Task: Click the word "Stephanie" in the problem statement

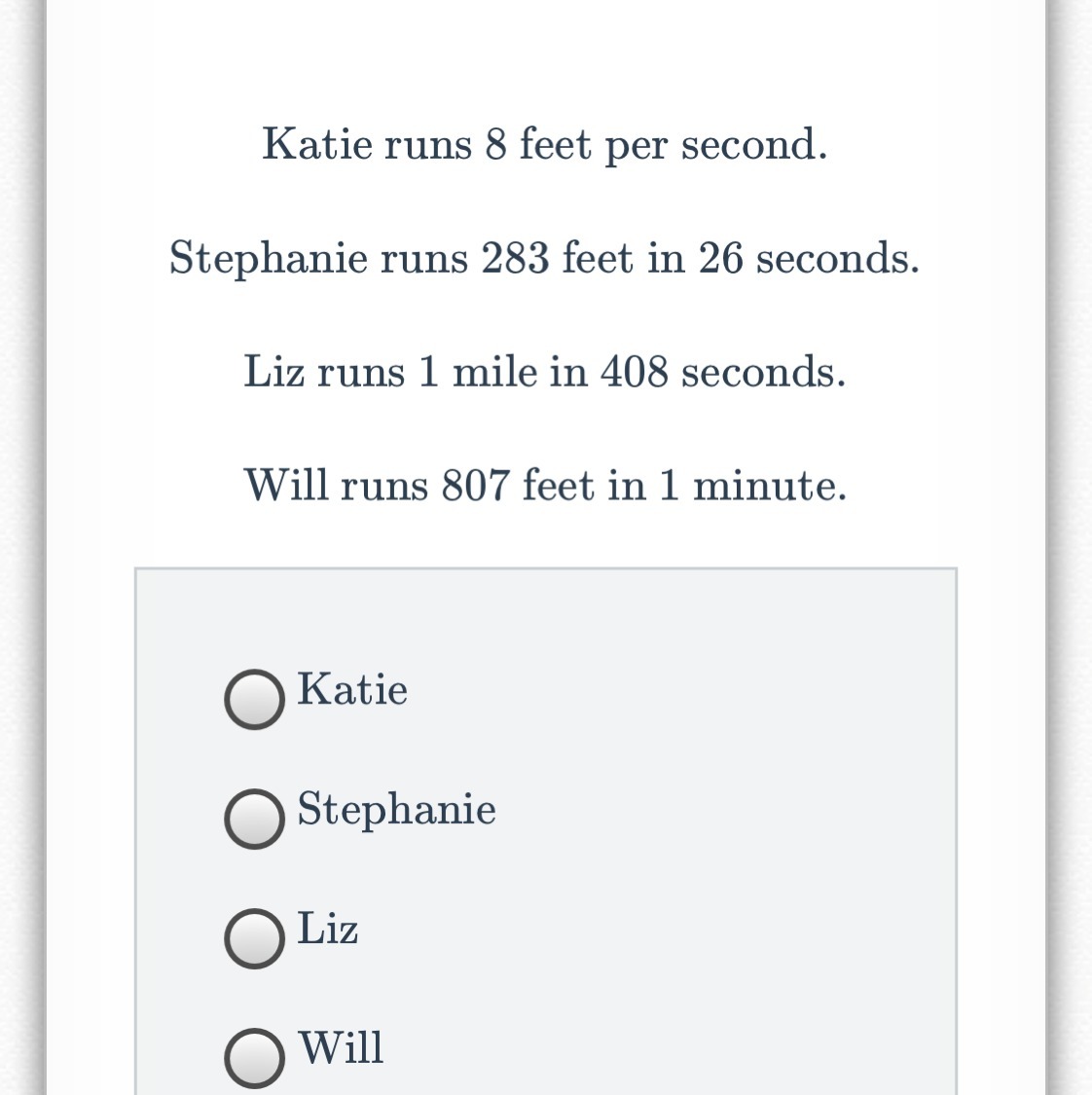Action: point(269,259)
